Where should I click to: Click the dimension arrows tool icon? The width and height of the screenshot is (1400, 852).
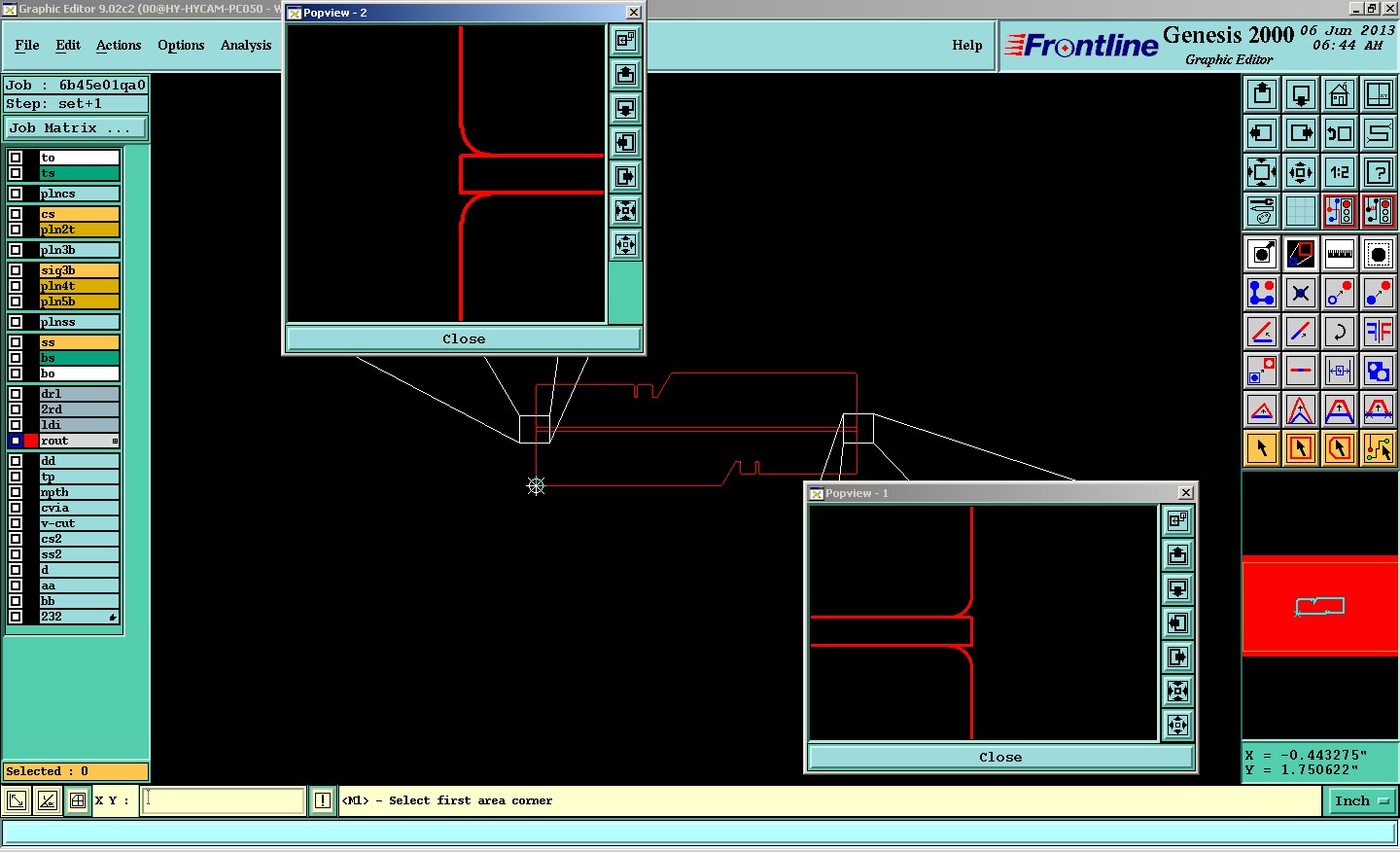pos(1340,371)
